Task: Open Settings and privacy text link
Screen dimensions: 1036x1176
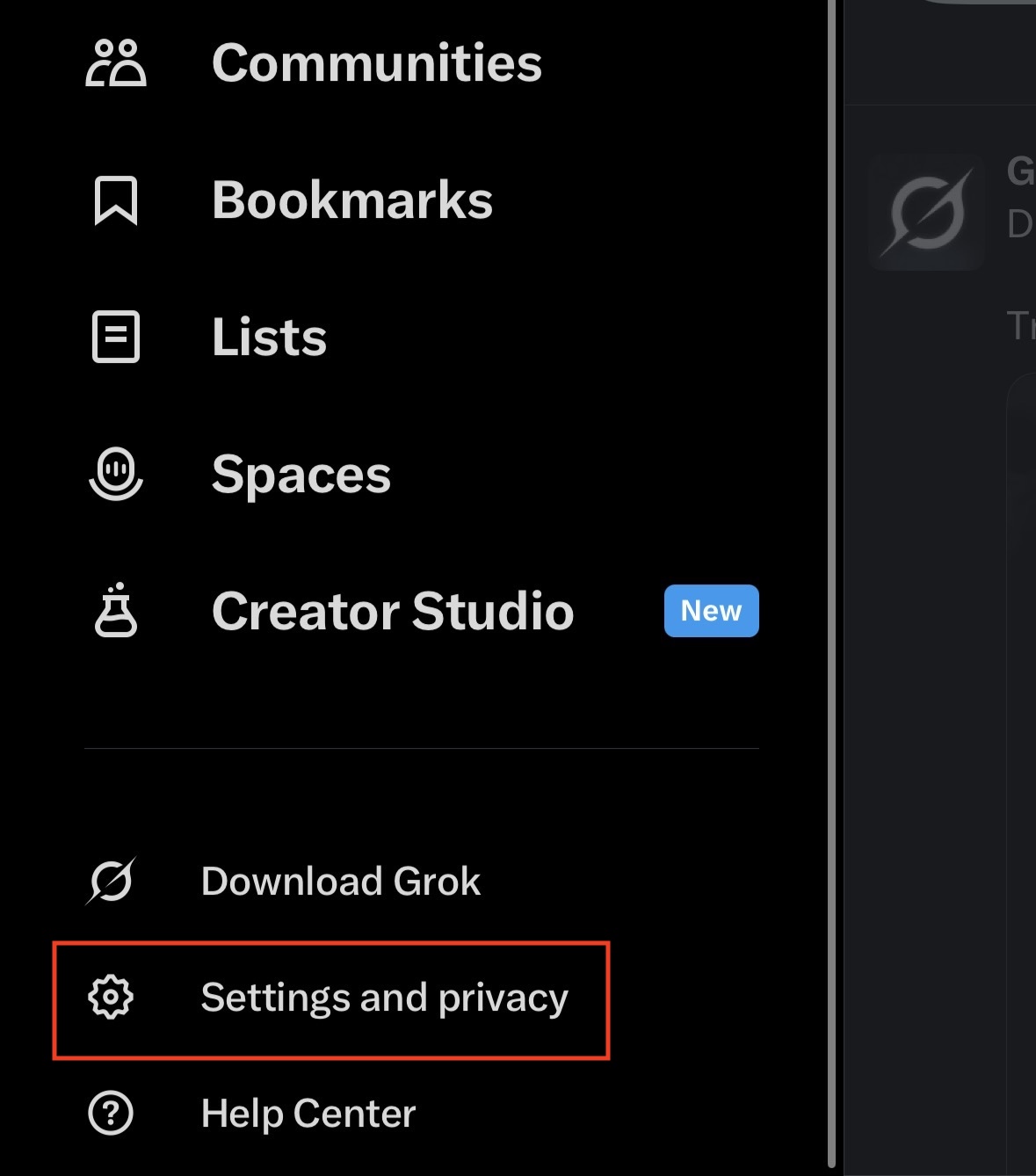Action: pos(384,998)
